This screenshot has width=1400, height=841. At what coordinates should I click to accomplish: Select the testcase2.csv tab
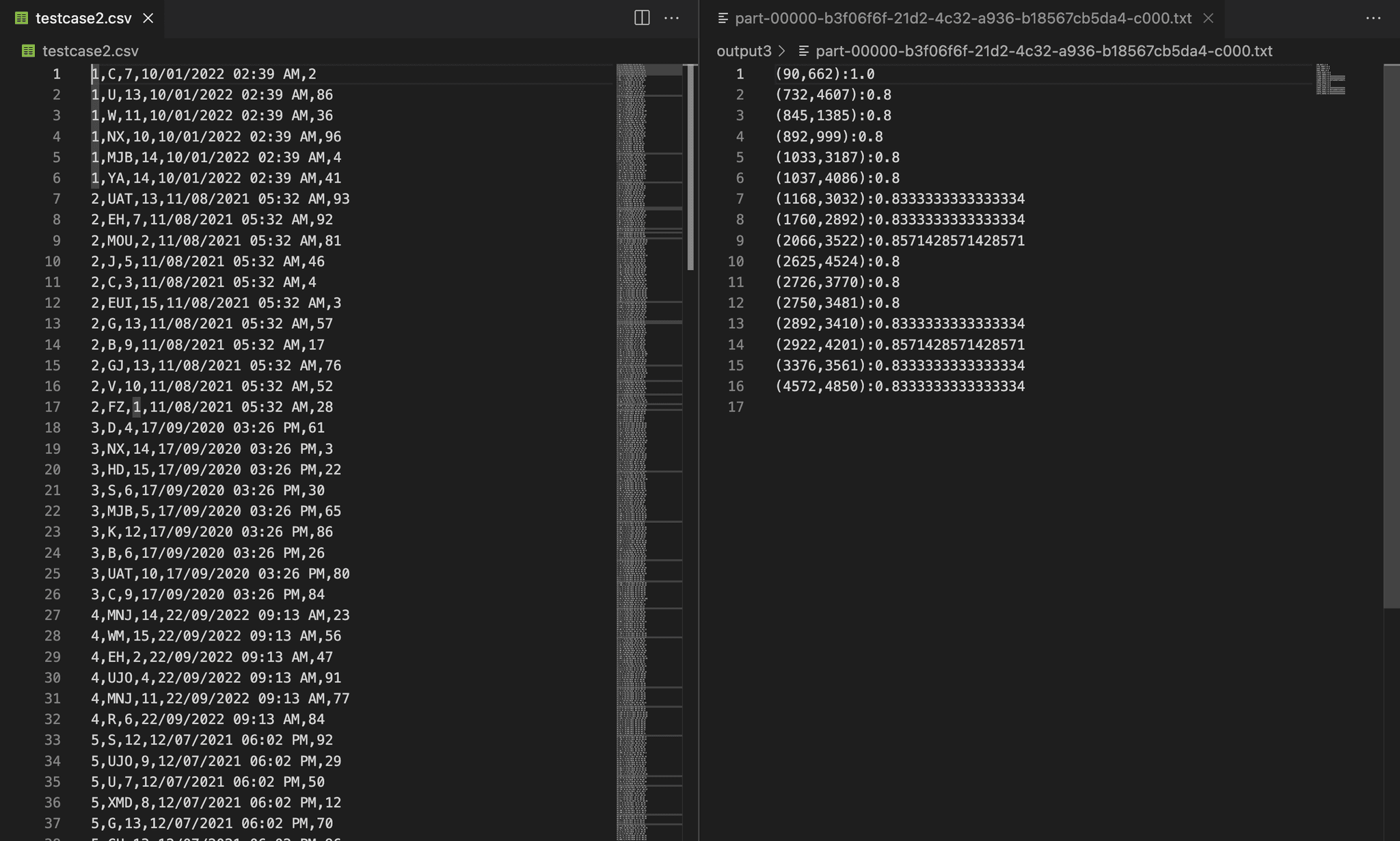tap(83, 18)
